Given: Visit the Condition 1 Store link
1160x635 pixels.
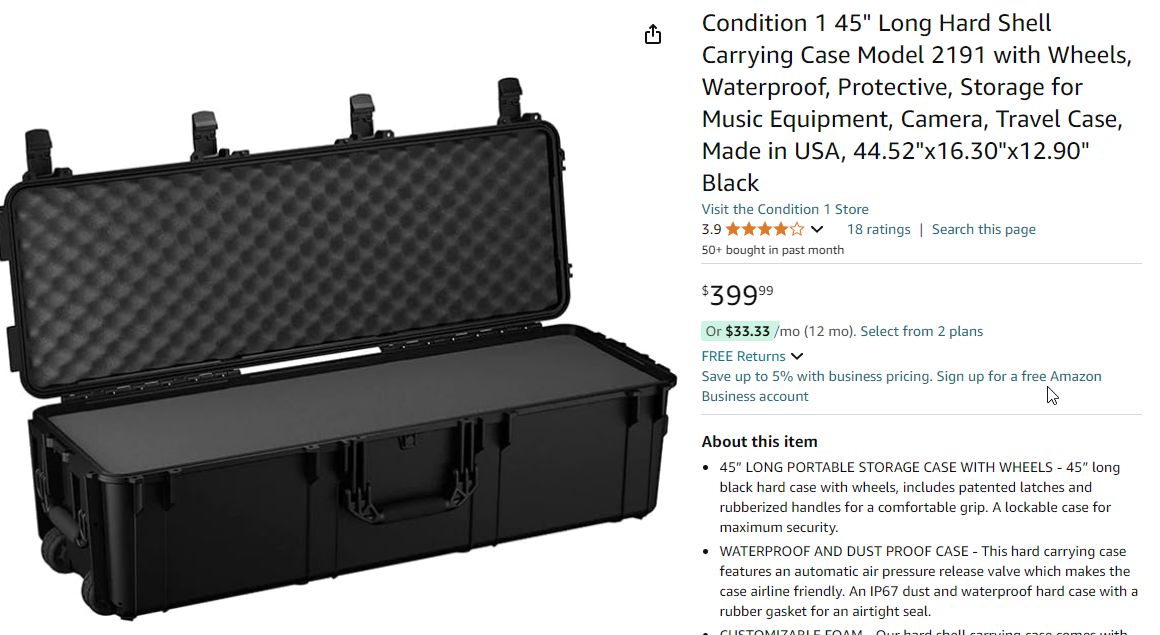Looking at the screenshot, I should pyautogui.click(x=785, y=209).
